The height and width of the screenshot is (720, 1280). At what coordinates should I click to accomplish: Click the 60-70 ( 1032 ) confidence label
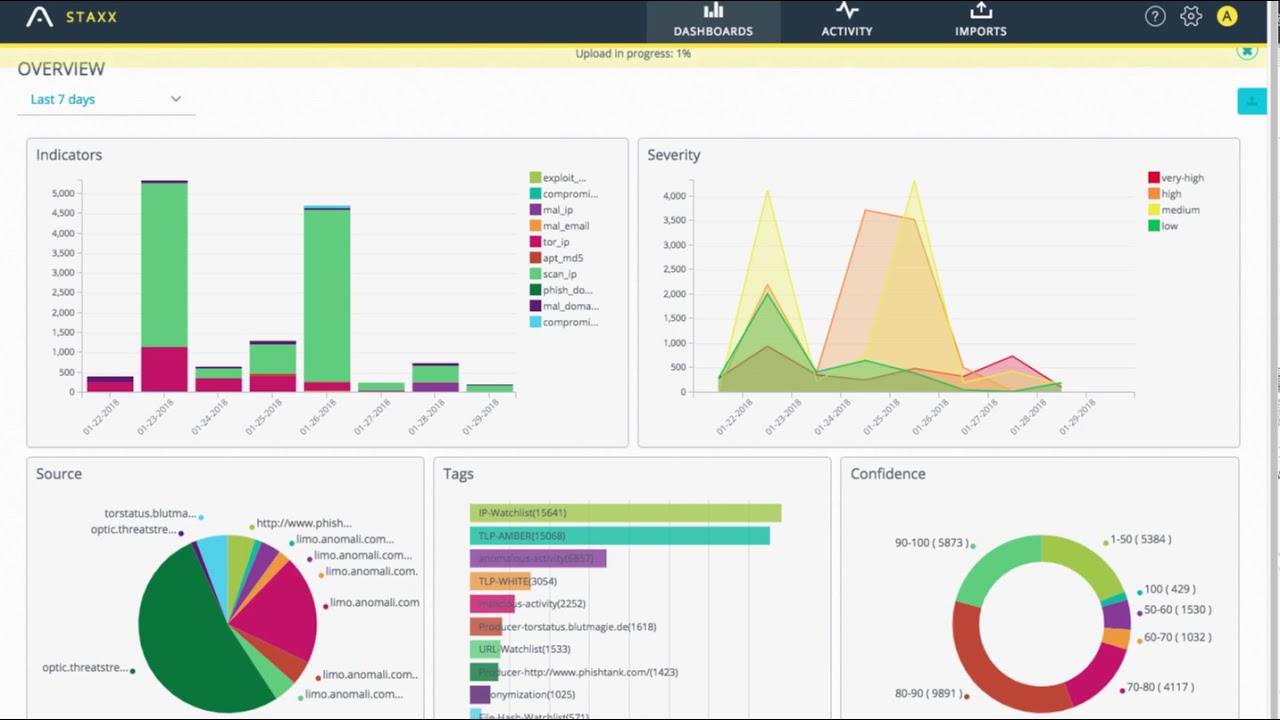coord(1177,637)
